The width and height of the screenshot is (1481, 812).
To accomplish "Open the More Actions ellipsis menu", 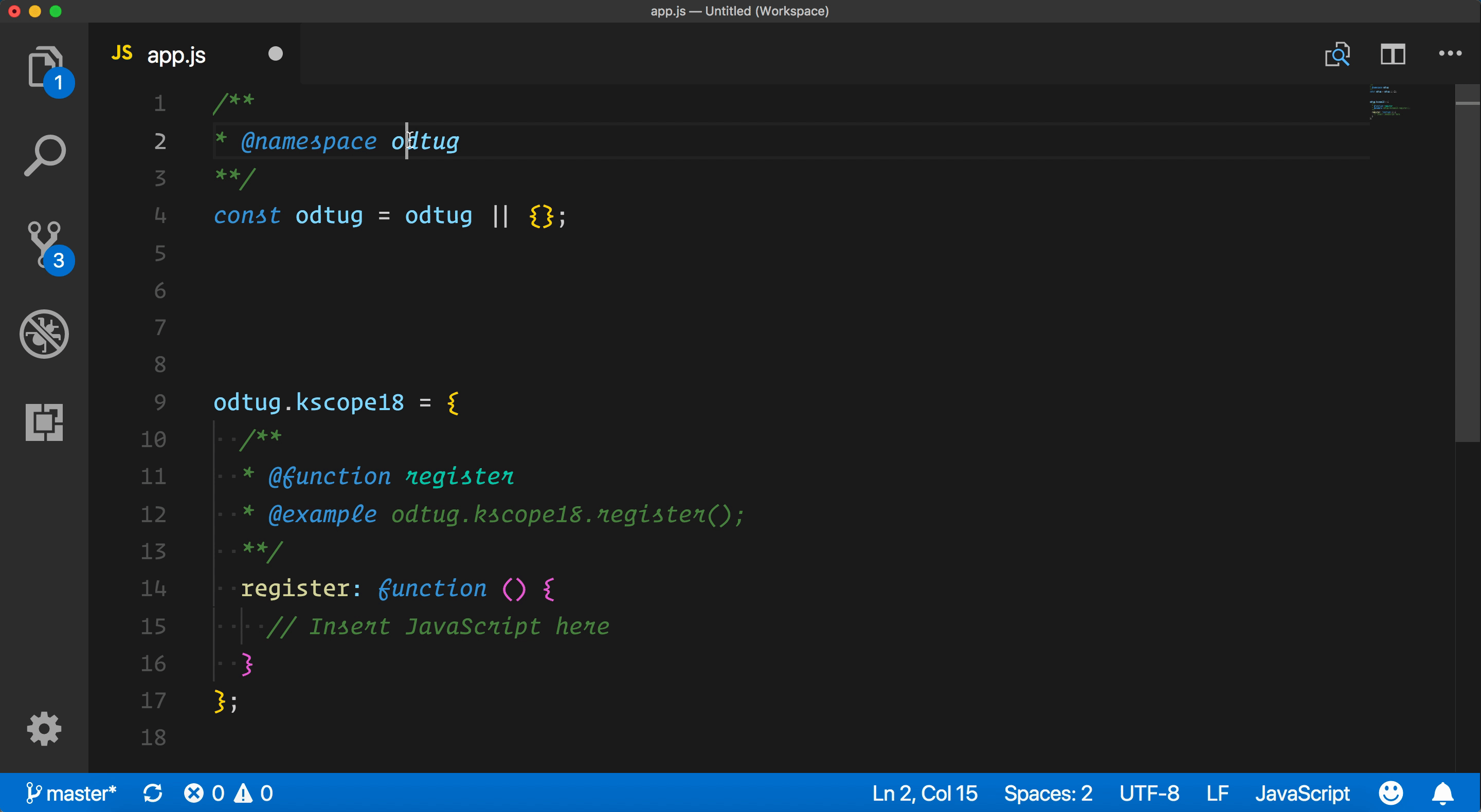I will pos(1450,53).
